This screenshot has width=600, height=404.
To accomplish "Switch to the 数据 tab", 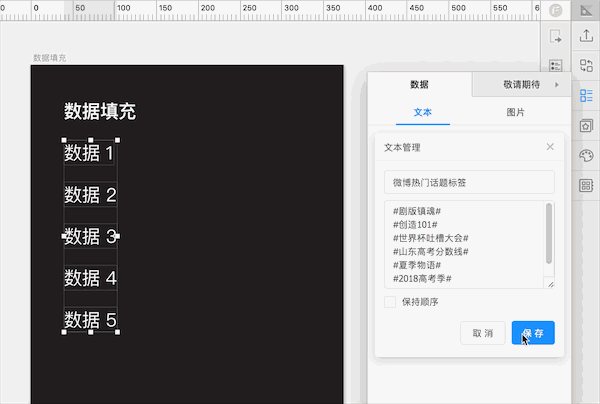I will (419, 86).
